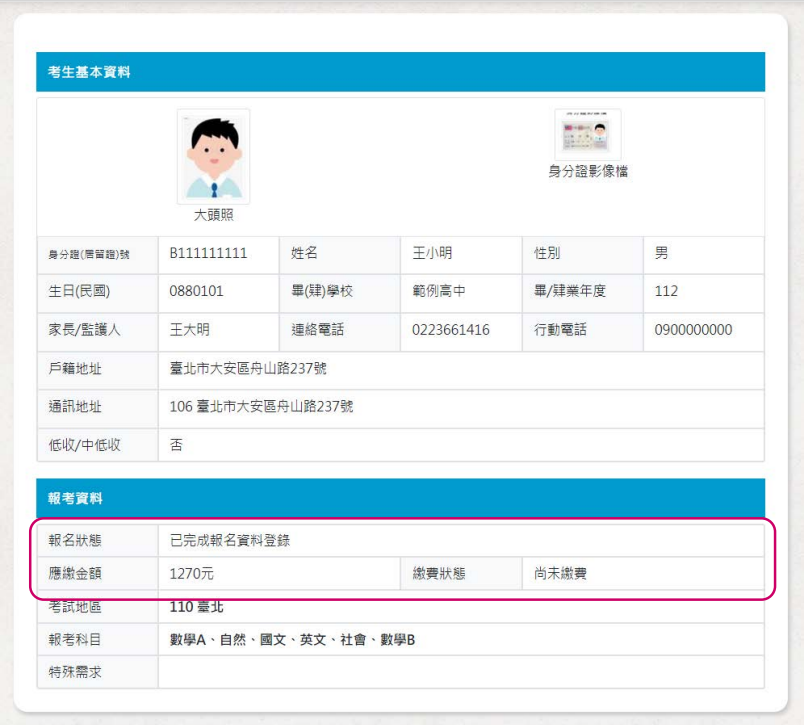The height and width of the screenshot is (725, 804).
Task: Select the ID number B111111111
Action: click(208, 254)
